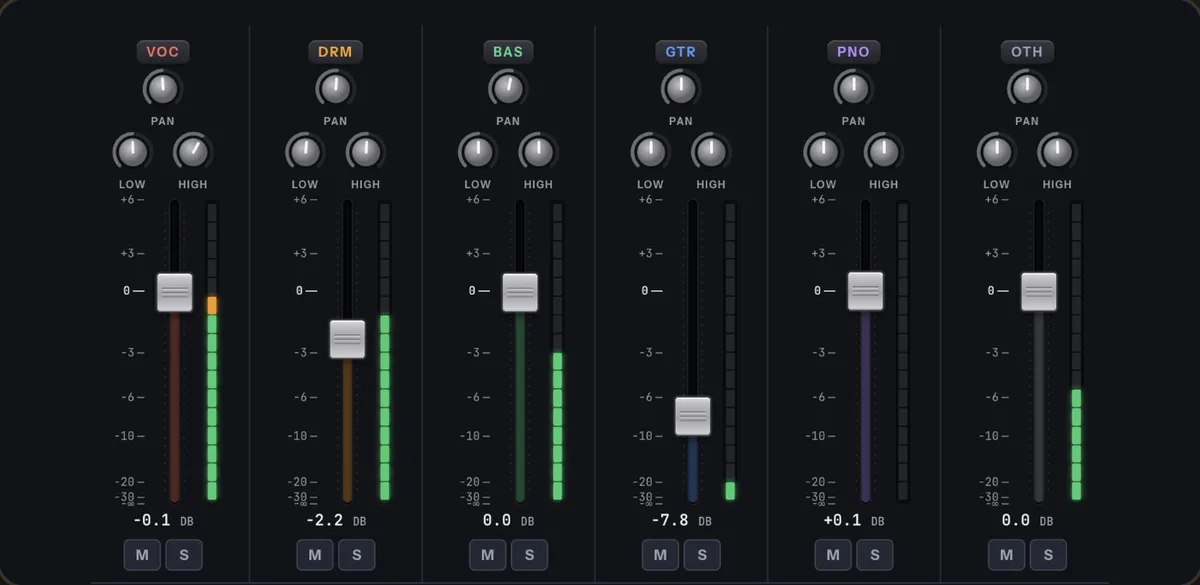Click the VOC channel pan knob

[x=162, y=89]
